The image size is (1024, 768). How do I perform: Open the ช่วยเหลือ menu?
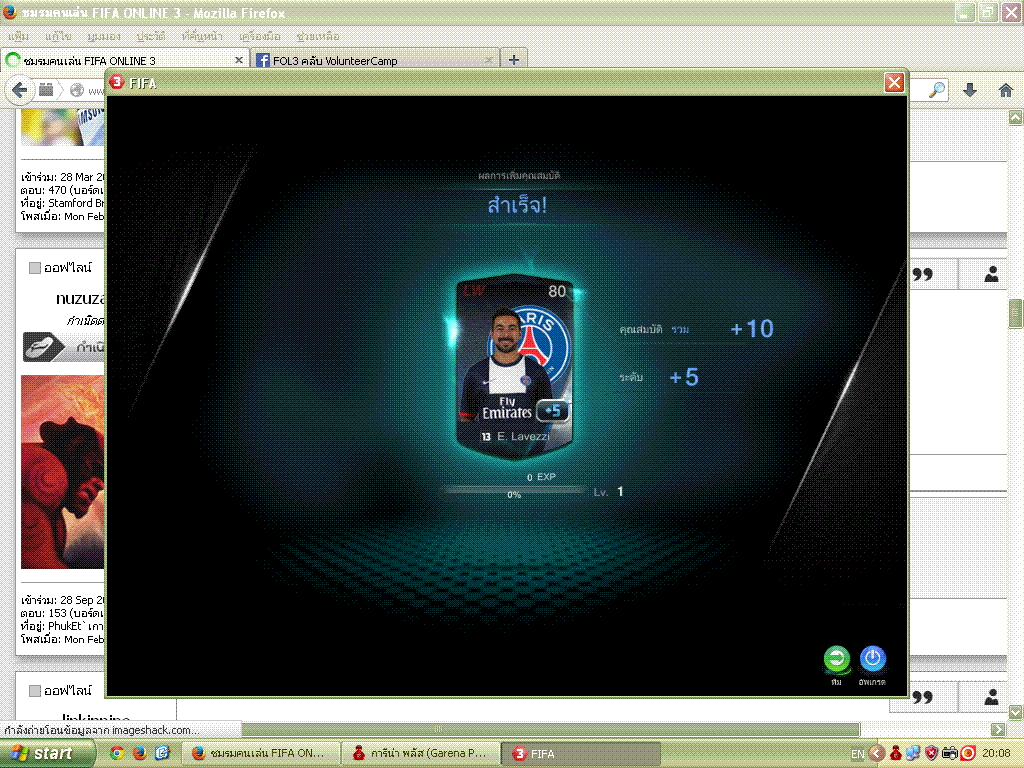[317, 36]
